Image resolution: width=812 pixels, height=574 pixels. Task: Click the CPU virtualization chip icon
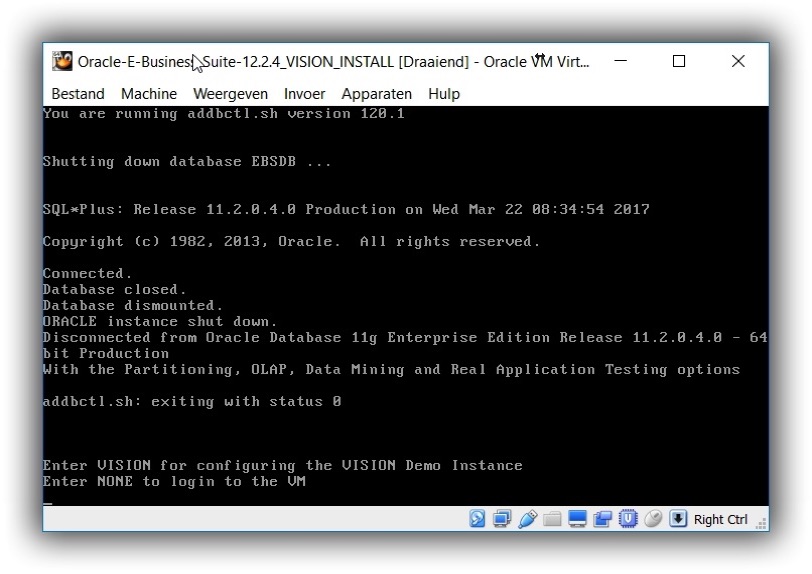tap(628, 519)
